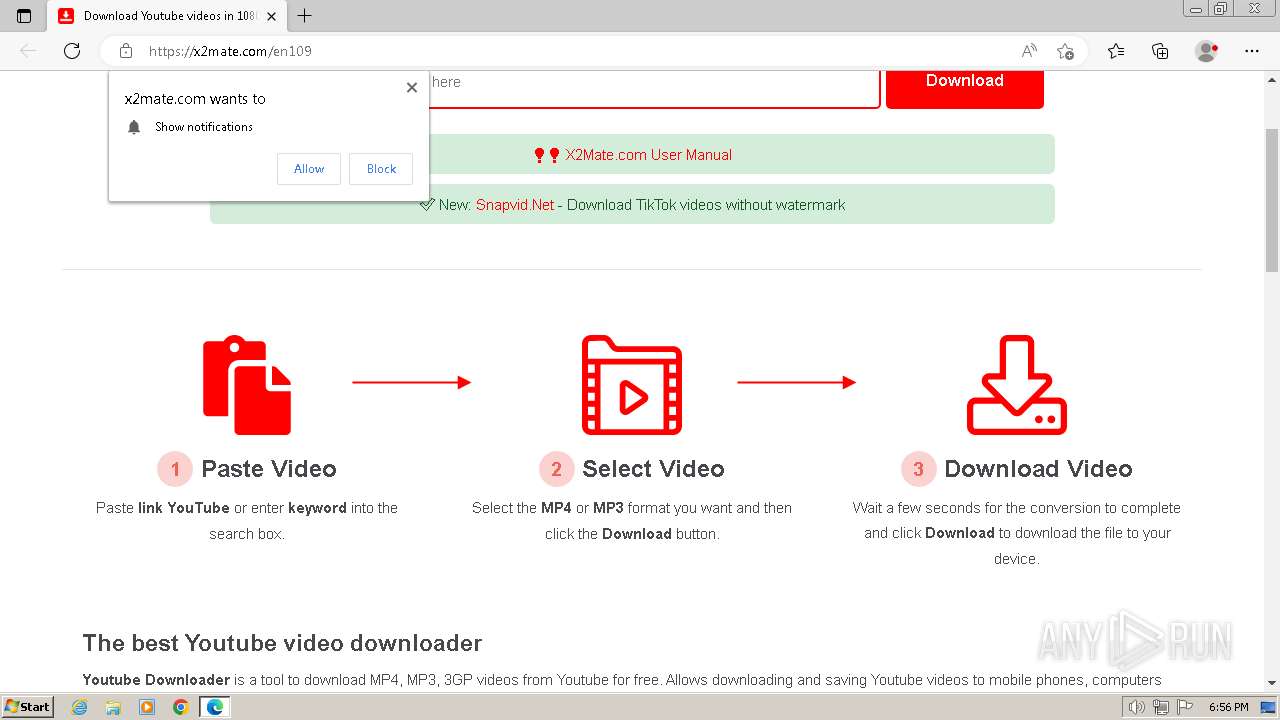Viewport: 1280px width, 720px height.
Task: Click scrollbar down arrow
Action: [1271, 683]
